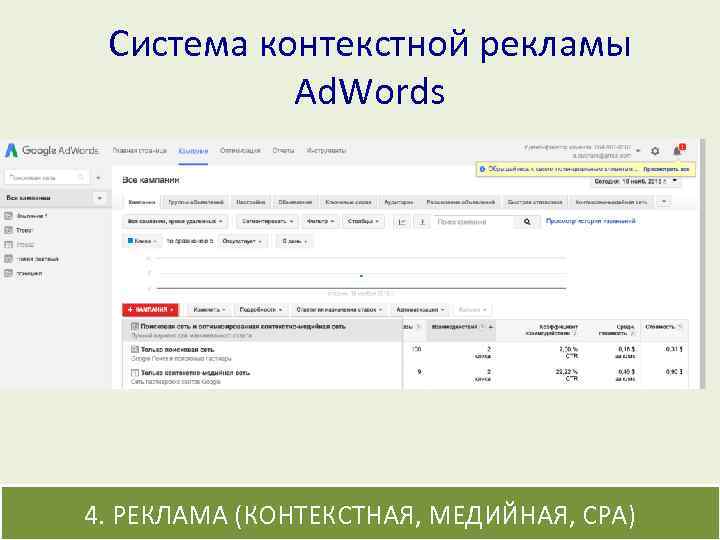Switch to the 'Группы объявлений' tab

point(196,202)
